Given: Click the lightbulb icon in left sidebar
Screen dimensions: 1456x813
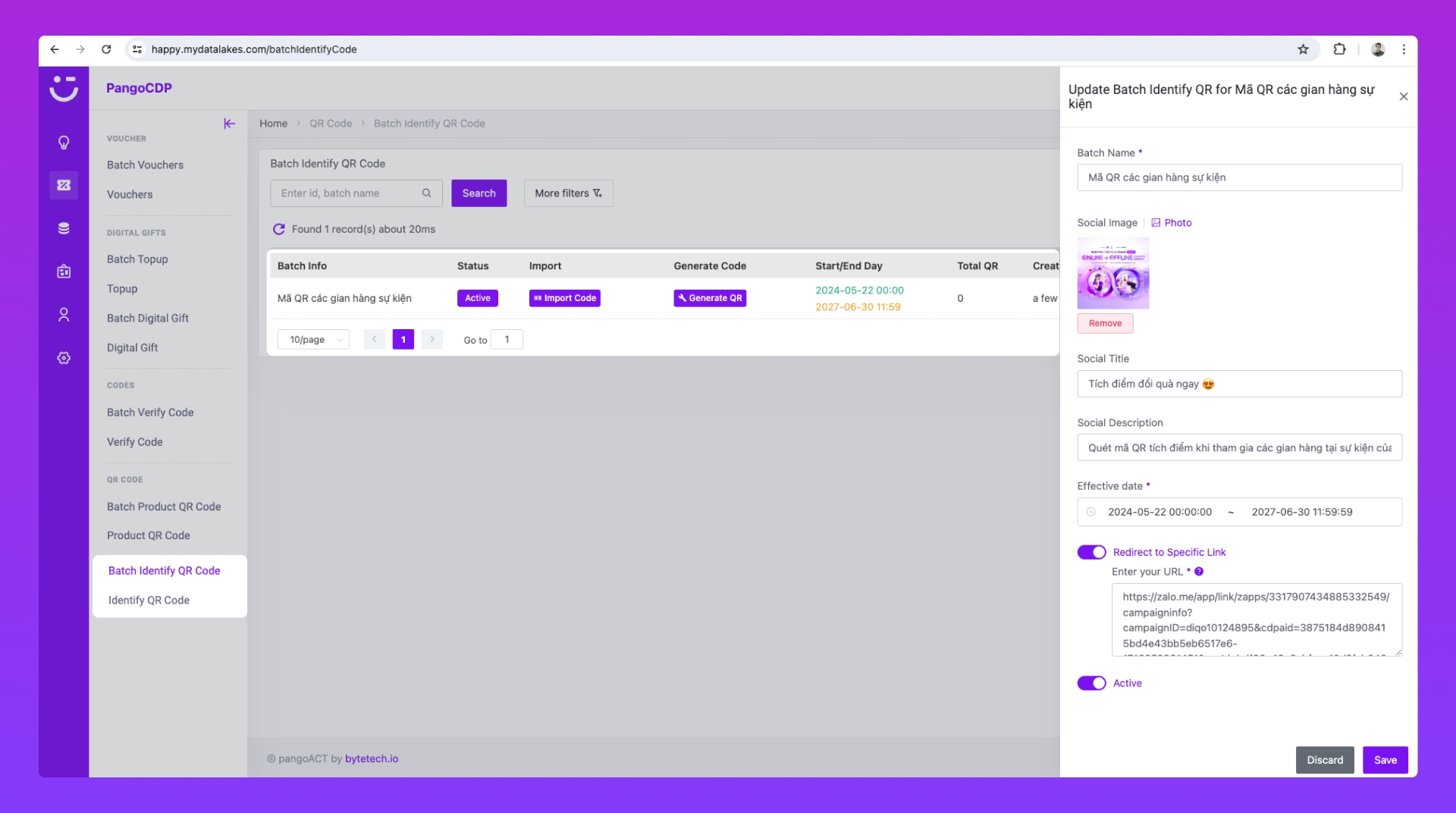Looking at the screenshot, I should [x=64, y=143].
